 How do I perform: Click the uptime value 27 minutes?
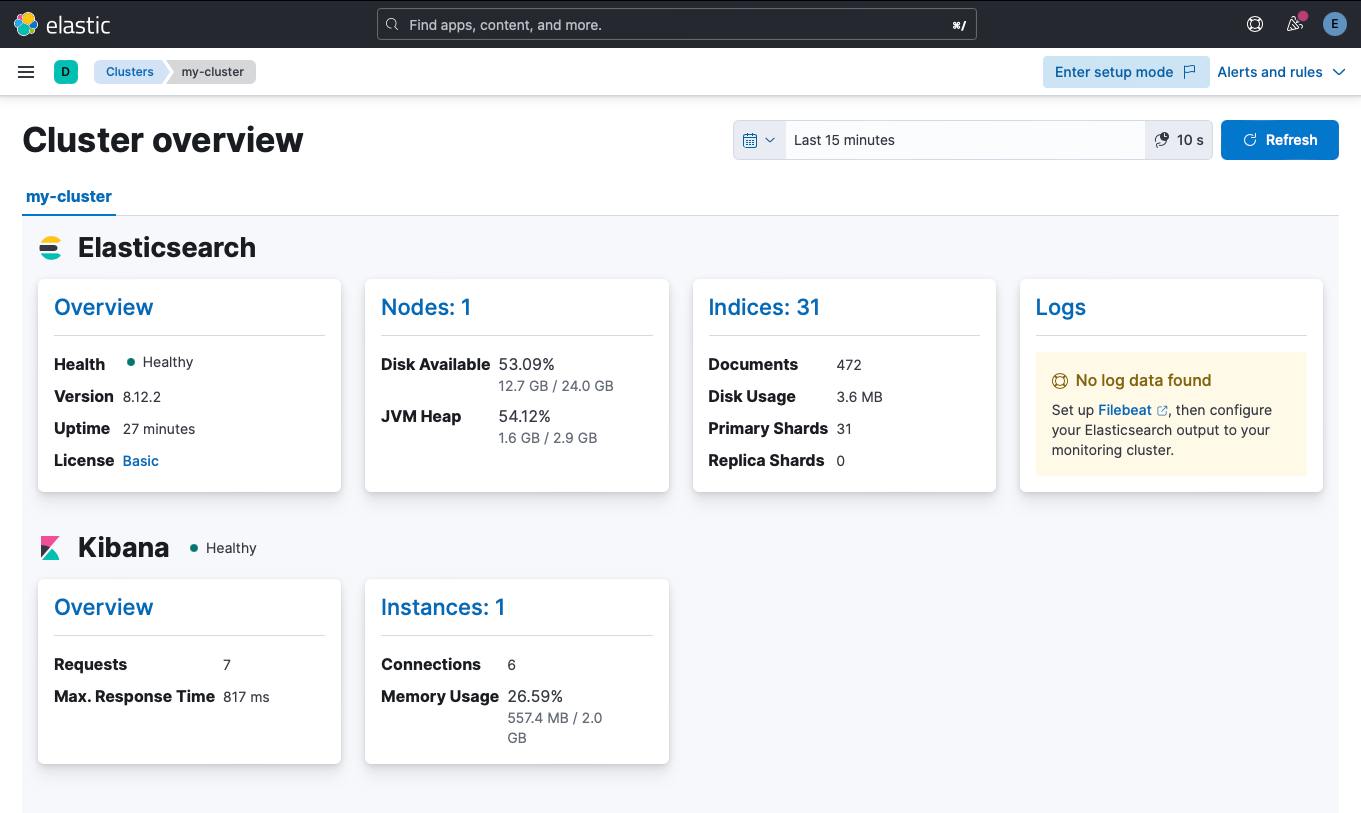(159, 429)
